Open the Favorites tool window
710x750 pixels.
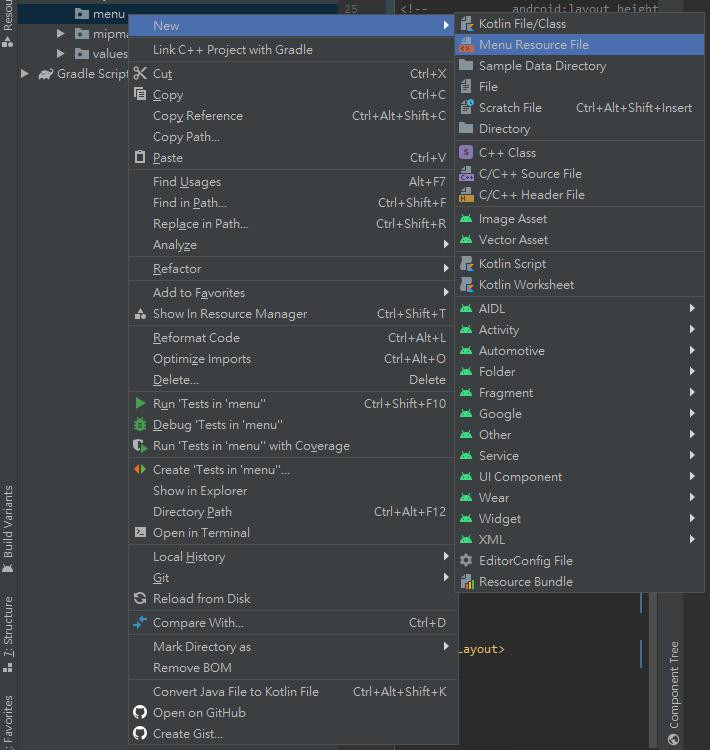click(8, 722)
